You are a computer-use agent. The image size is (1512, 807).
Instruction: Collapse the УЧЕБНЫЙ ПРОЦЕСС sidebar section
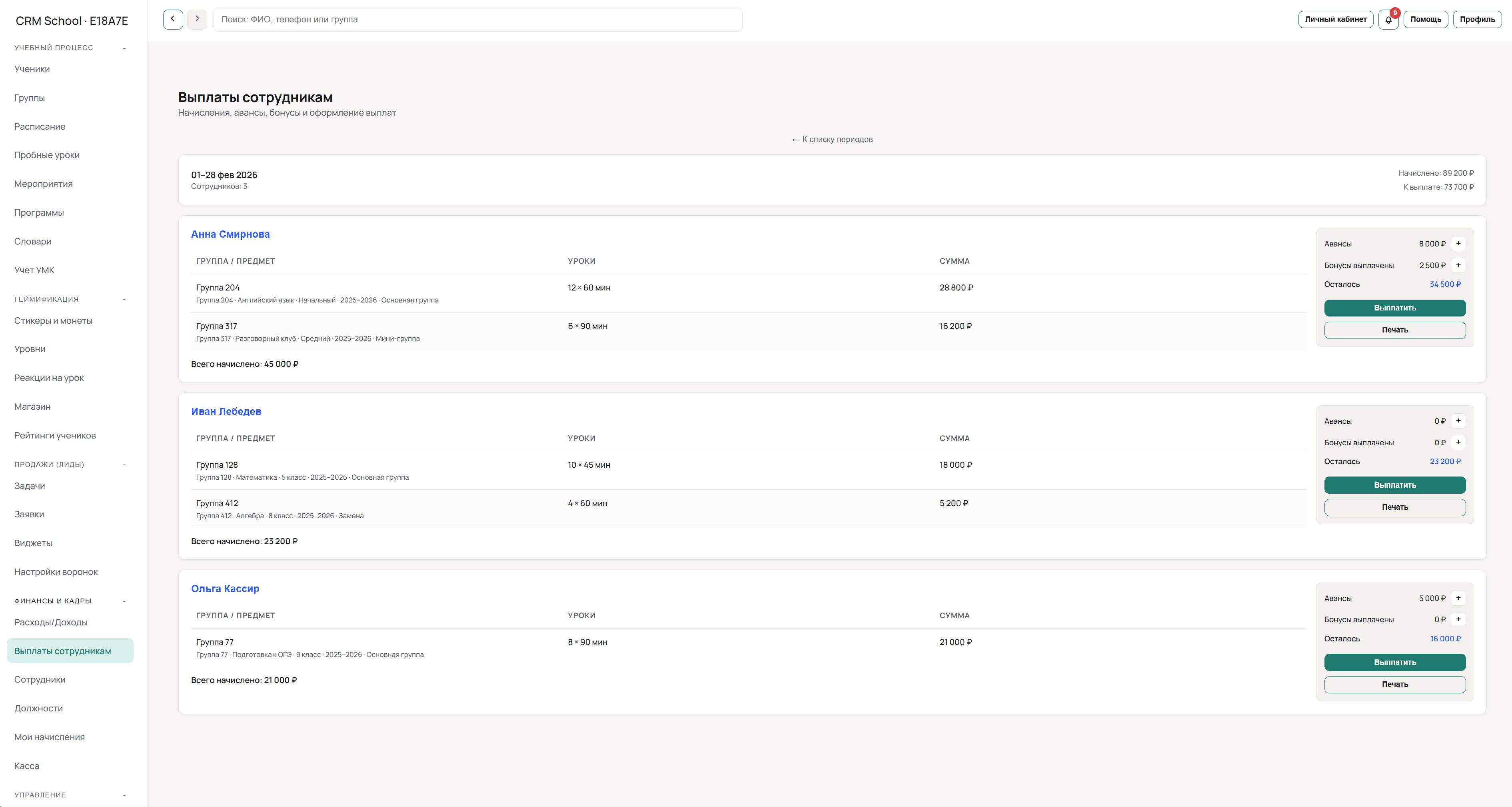(124, 48)
